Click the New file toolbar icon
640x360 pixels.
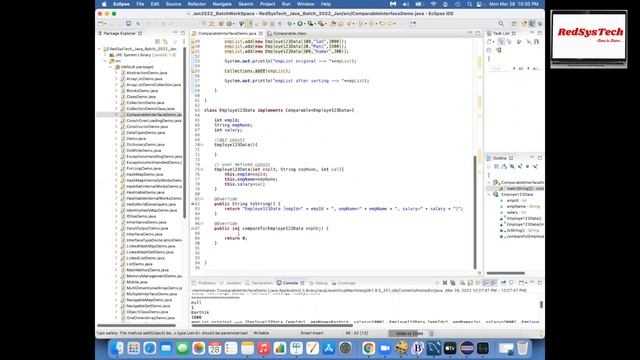(101, 24)
